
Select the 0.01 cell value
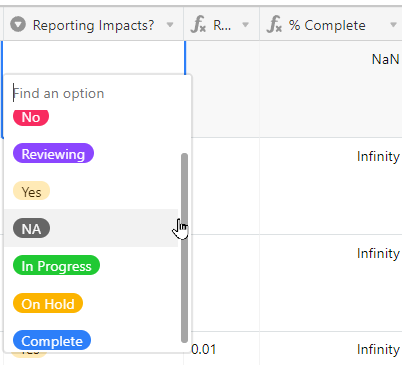coord(204,349)
